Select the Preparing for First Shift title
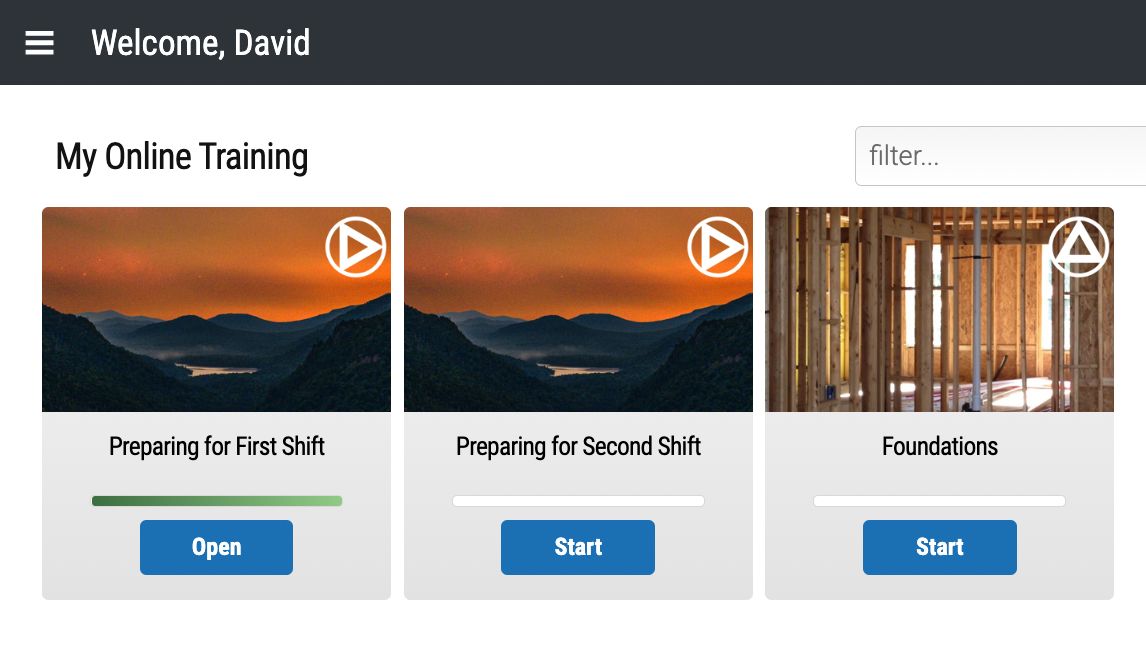This screenshot has width=1146, height=648. click(216, 446)
